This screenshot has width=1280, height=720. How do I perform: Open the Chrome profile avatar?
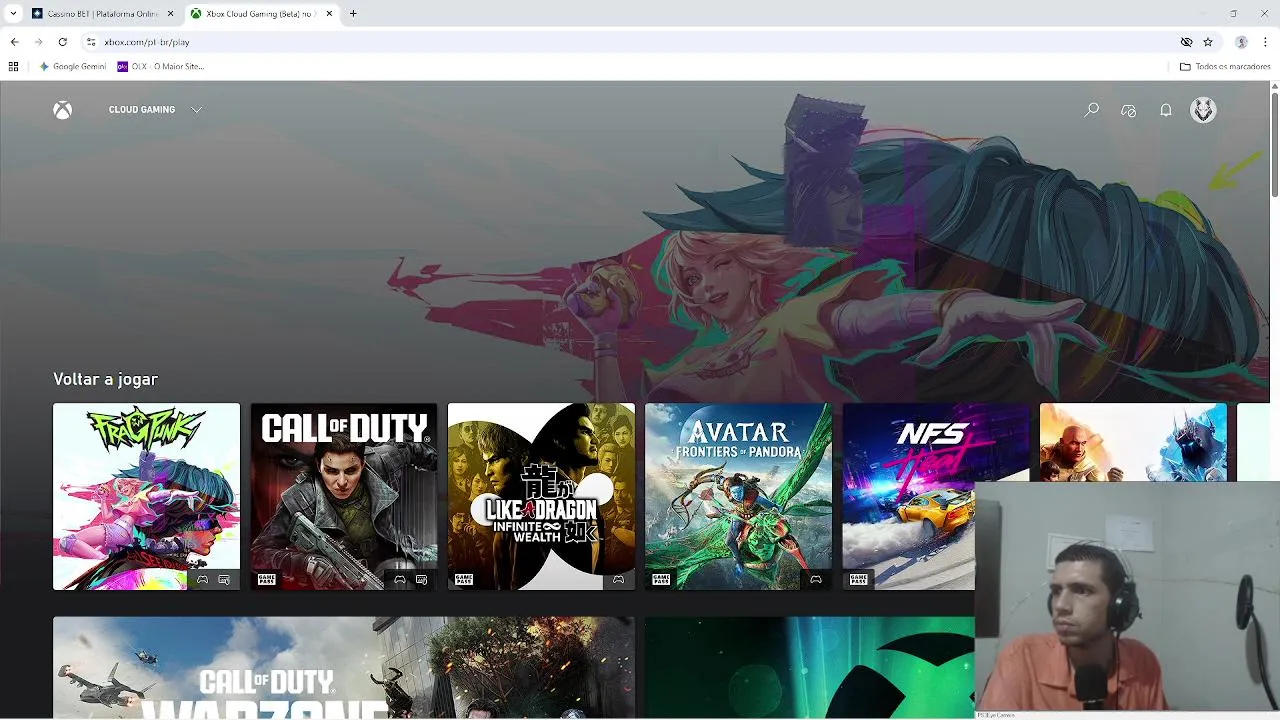[x=1241, y=42]
